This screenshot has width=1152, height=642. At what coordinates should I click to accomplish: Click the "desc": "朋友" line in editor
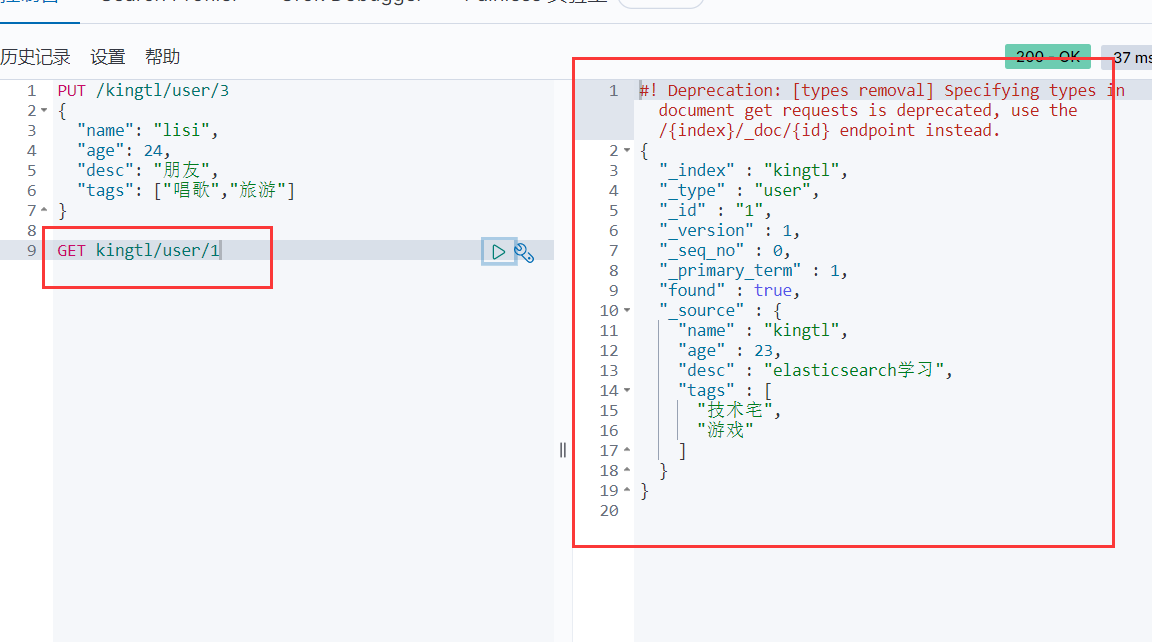148,170
